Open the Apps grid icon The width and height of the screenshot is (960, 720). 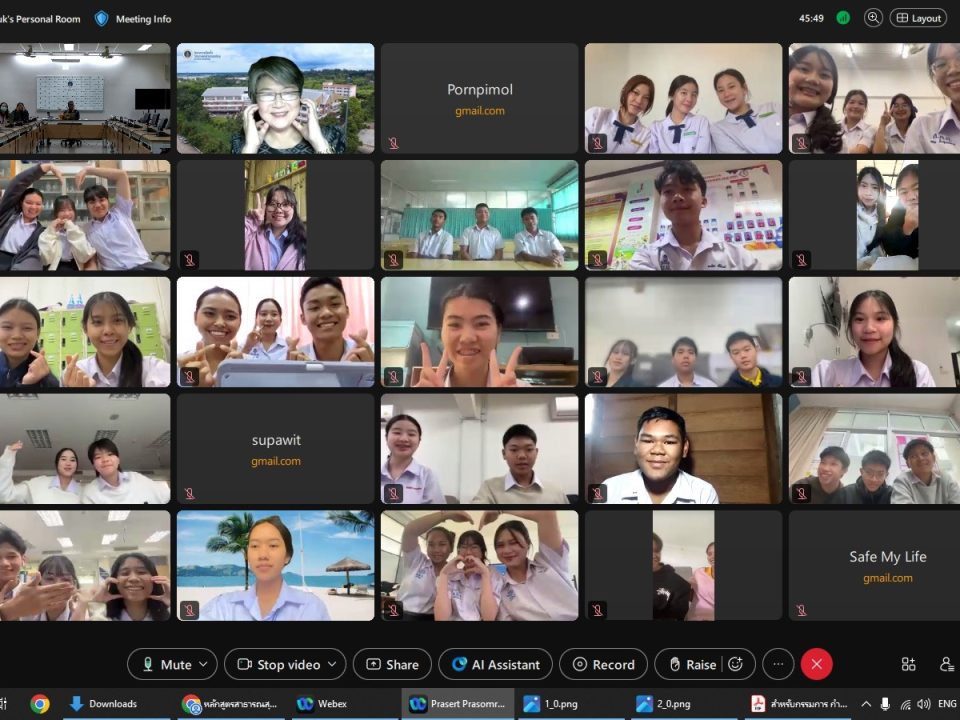(908, 664)
